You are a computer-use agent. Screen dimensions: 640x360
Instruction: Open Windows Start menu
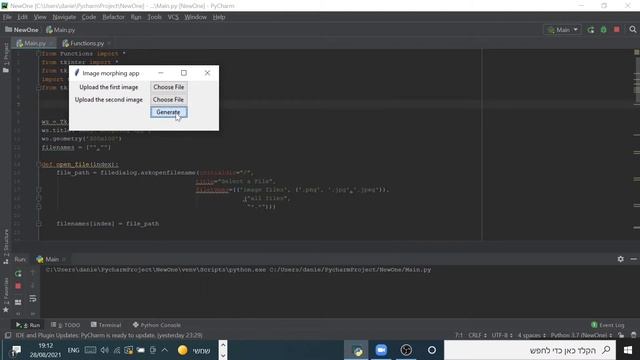pyautogui.click(x=628, y=350)
